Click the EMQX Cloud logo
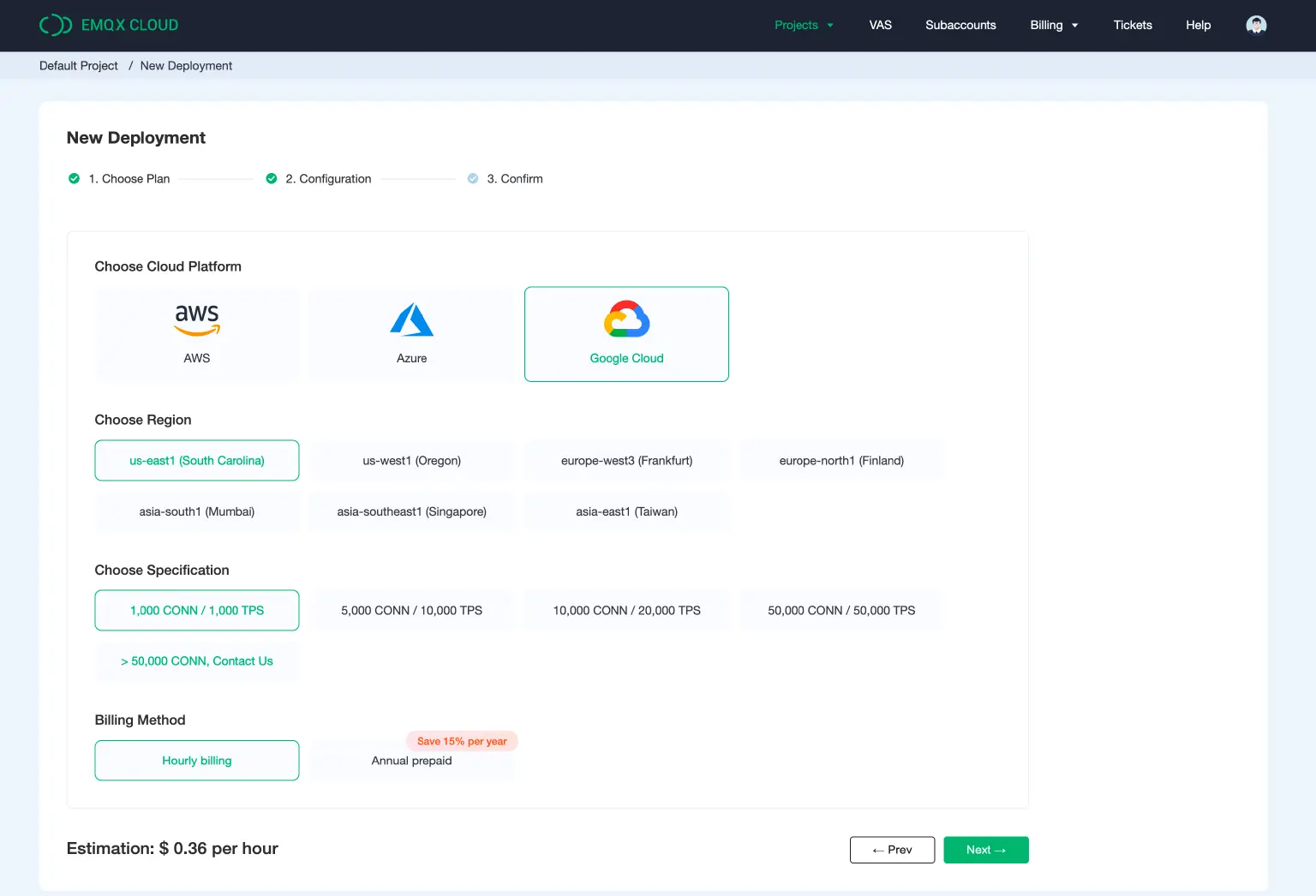Image resolution: width=1316 pixels, height=896 pixels. (x=109, y=25)
